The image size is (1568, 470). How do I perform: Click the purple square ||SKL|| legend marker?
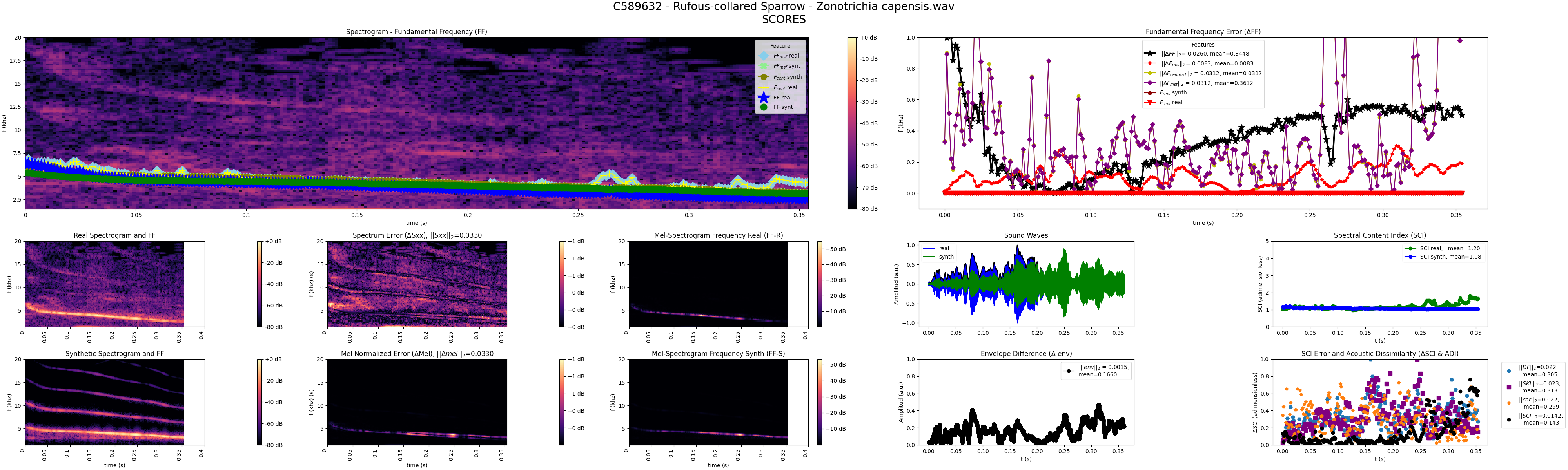click(1508, 387)
